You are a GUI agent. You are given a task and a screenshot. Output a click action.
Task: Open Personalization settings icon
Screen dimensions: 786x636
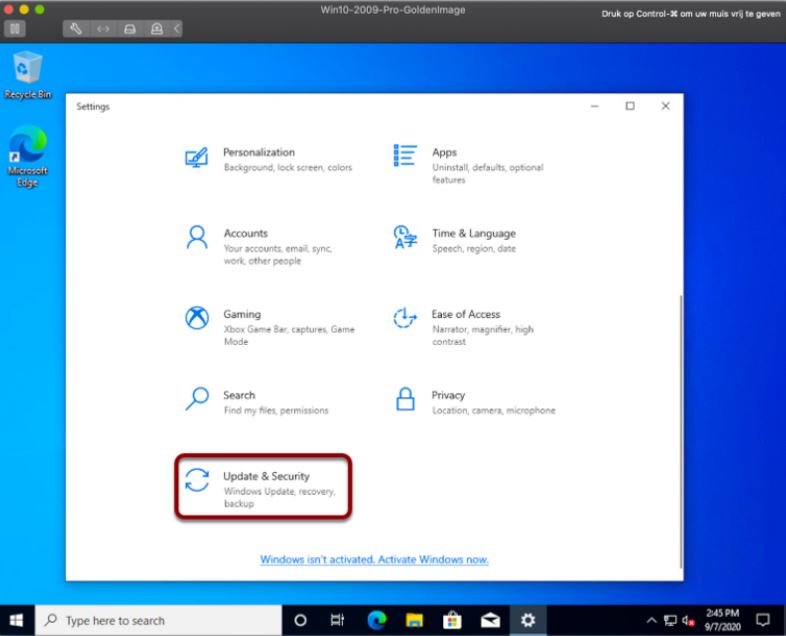196,157
